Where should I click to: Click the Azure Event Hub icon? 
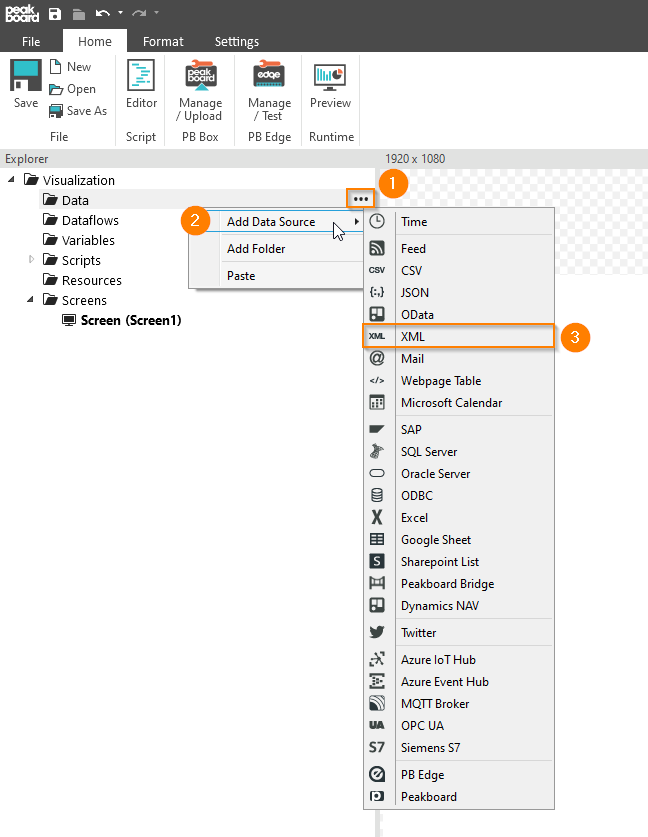coord(377,681)
